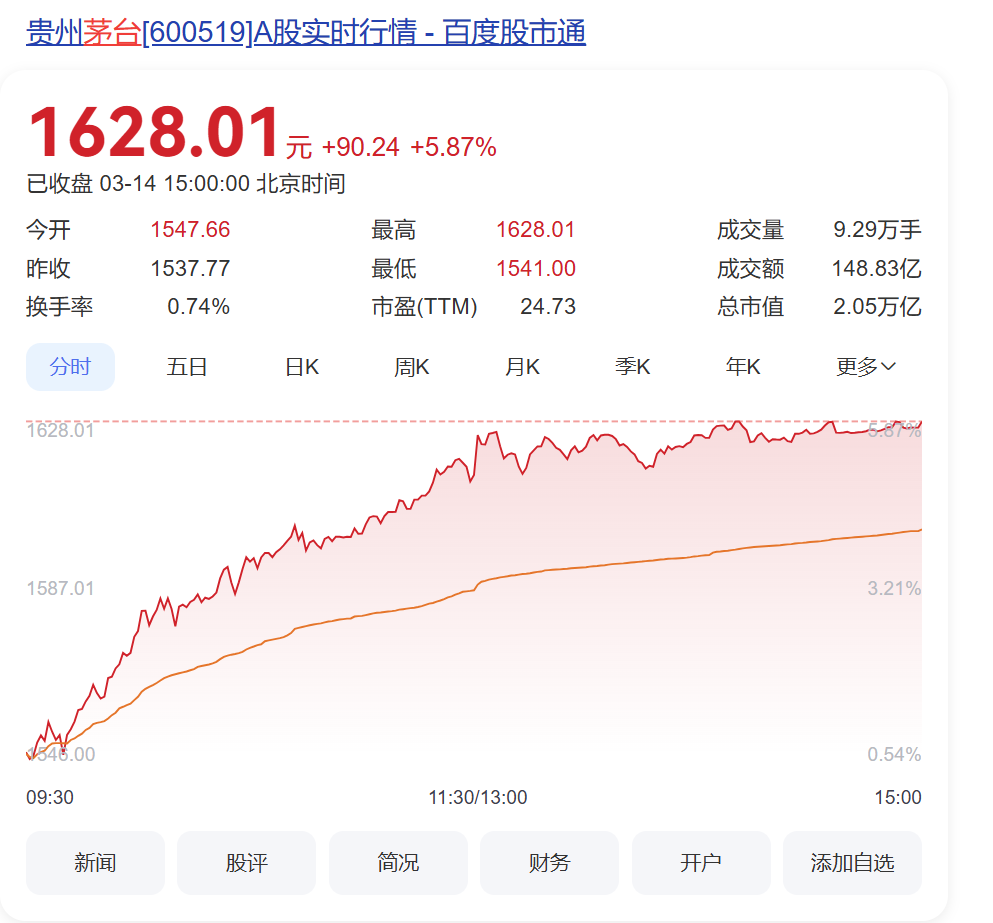The image size is (993, 923).
Task: Show the 月K chart tab
Action: pyautogui.click(x=522, y=367)
